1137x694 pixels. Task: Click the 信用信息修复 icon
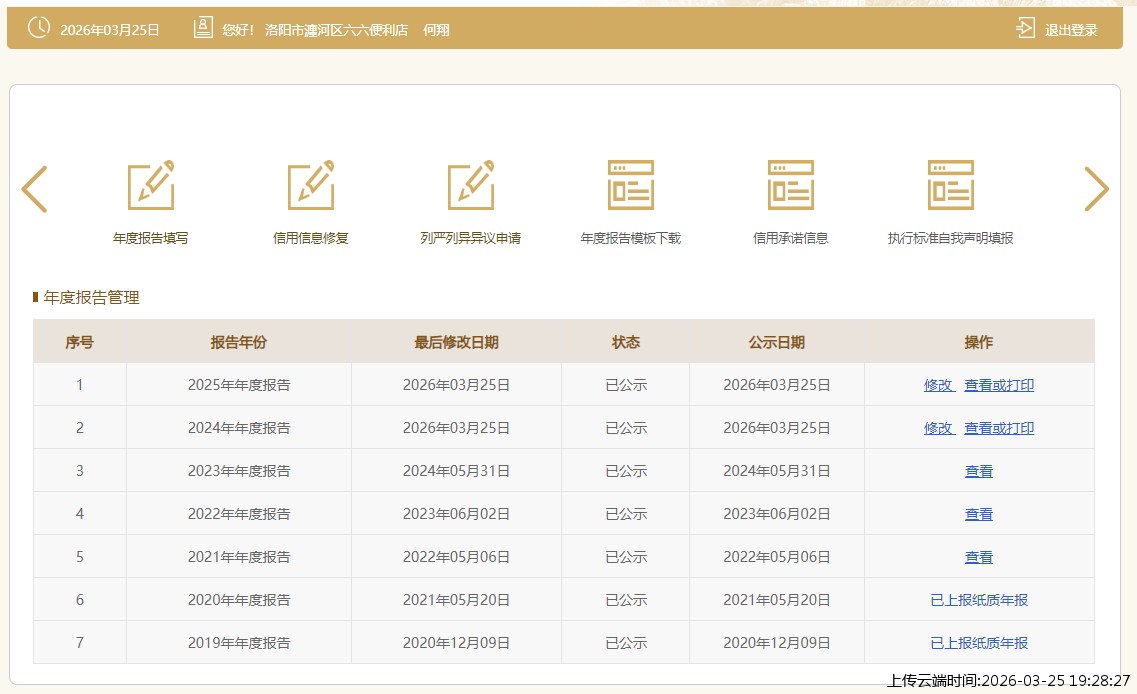(311, 186)
